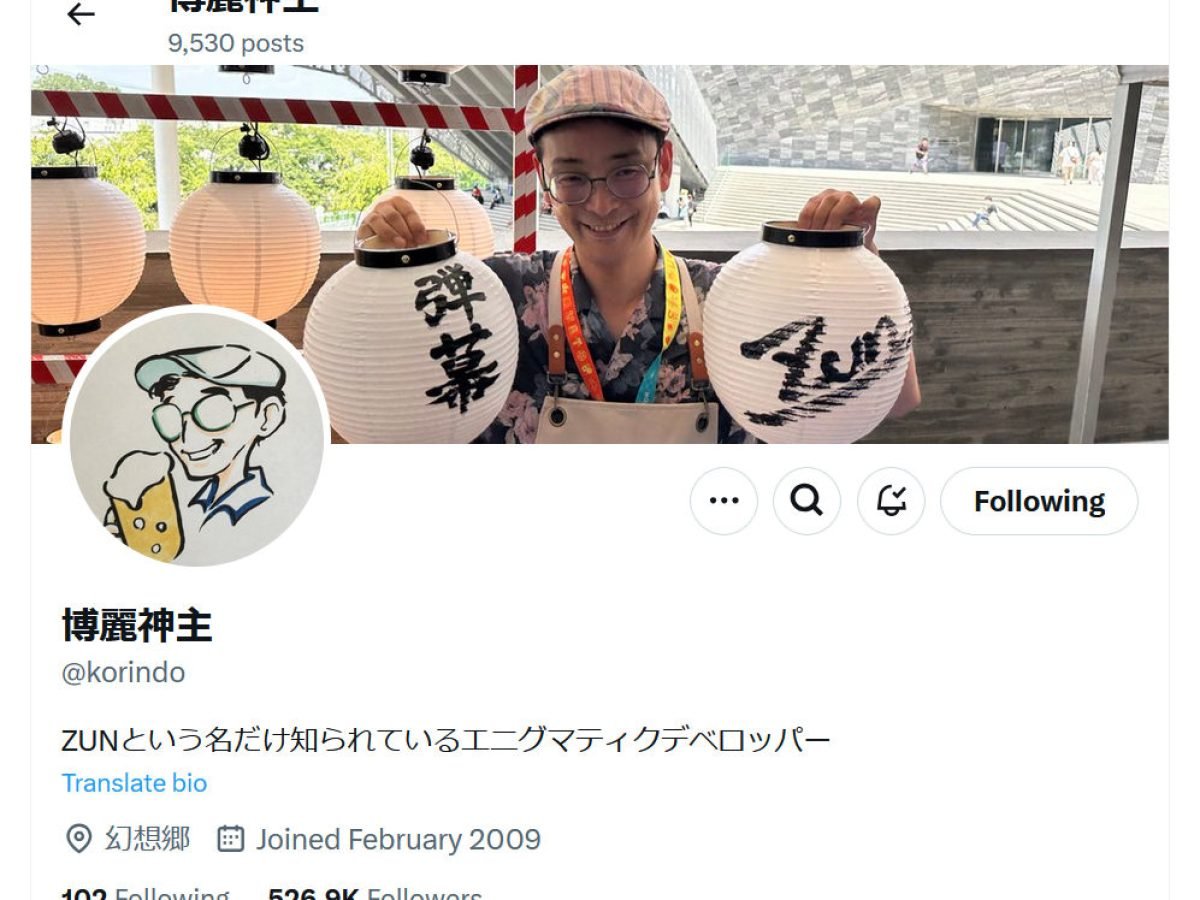This screenshot has height=900, width=1200.
Task: Open the 526.9K Followers list
Action: [x=375, y=893]
